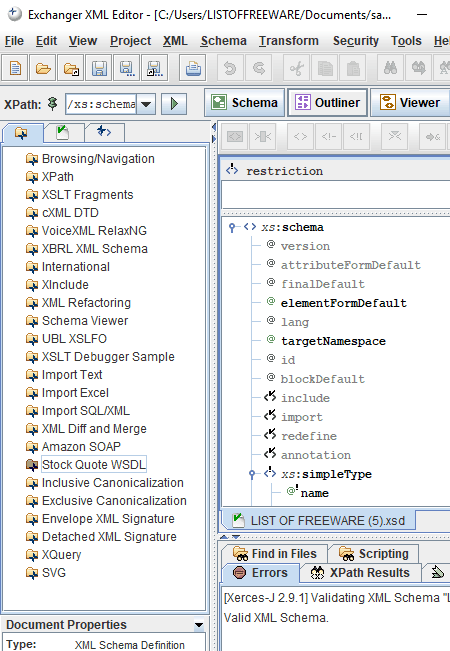This screenshot has width=450, height=651.
Task: Click the New Document toolbar icon
Action: click(15, 68)
